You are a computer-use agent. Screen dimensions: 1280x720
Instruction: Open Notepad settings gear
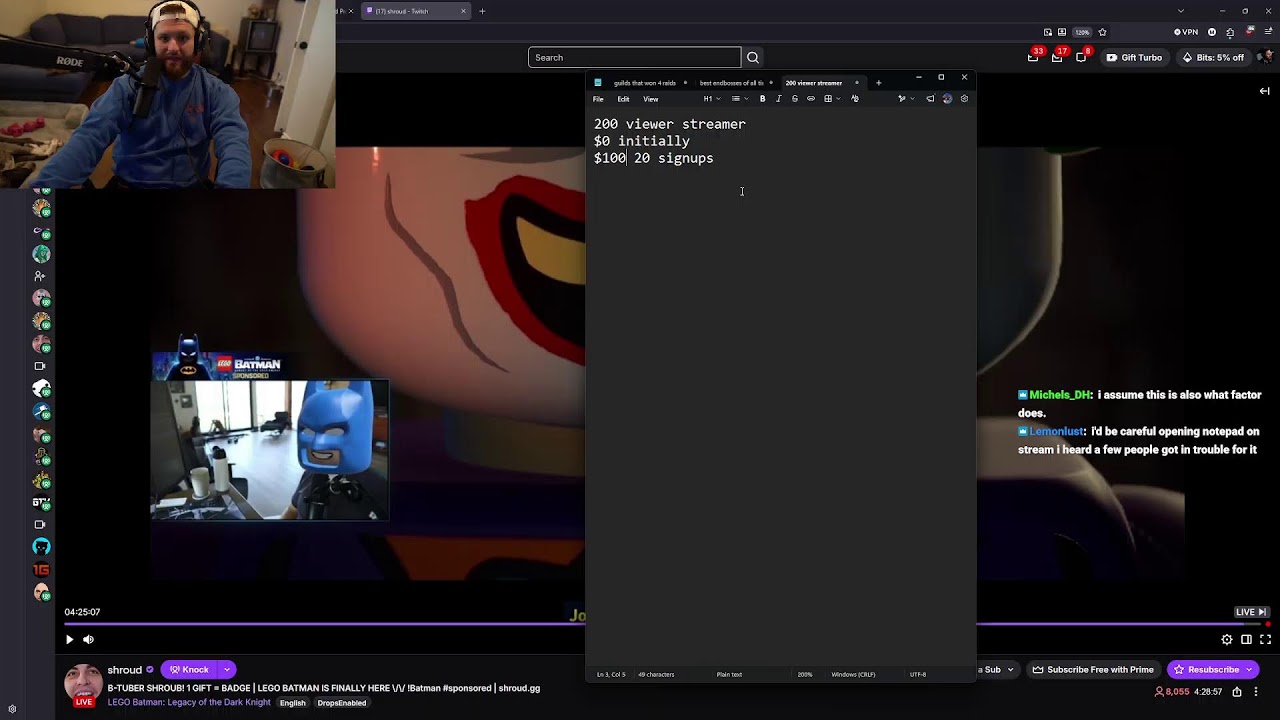coord(964,99)
